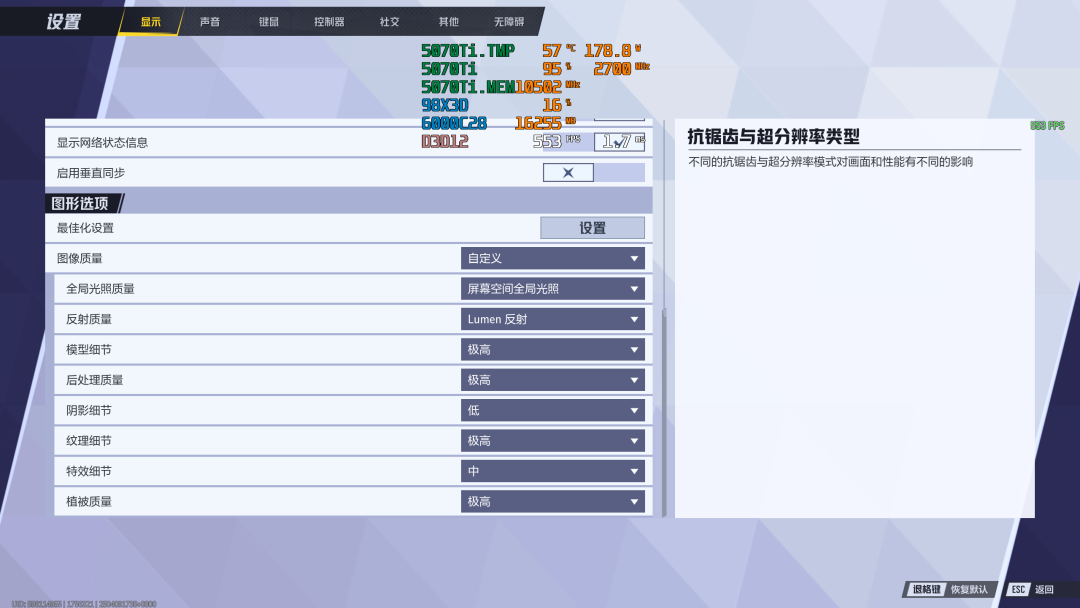Click the 启用垂直同步 row label
The width and height of the screenshot is (1080, 608).
click(91, 173)
